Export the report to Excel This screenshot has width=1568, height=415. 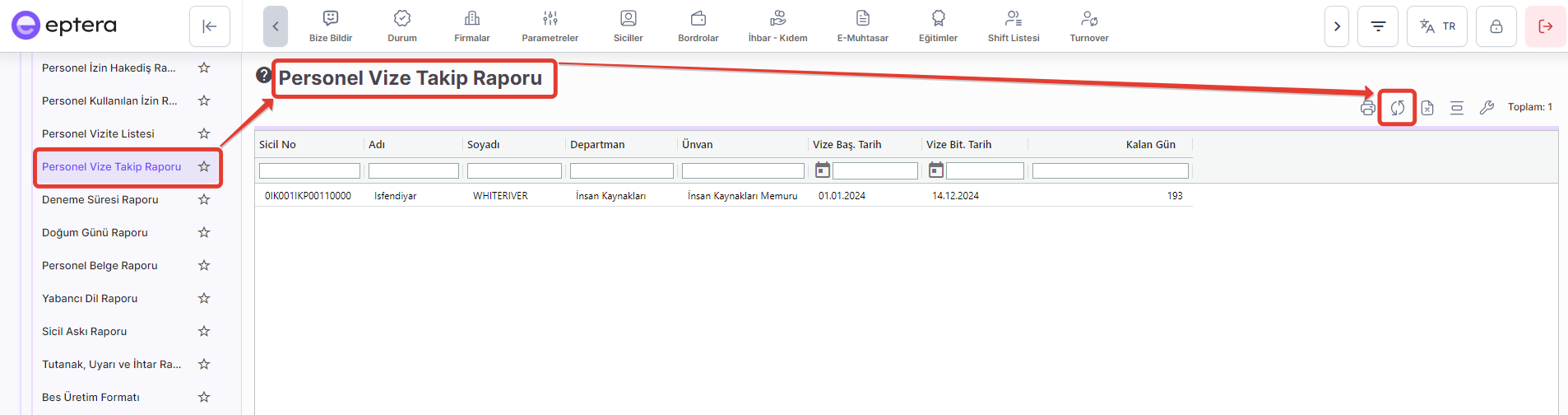click(x=1427, y=108)
